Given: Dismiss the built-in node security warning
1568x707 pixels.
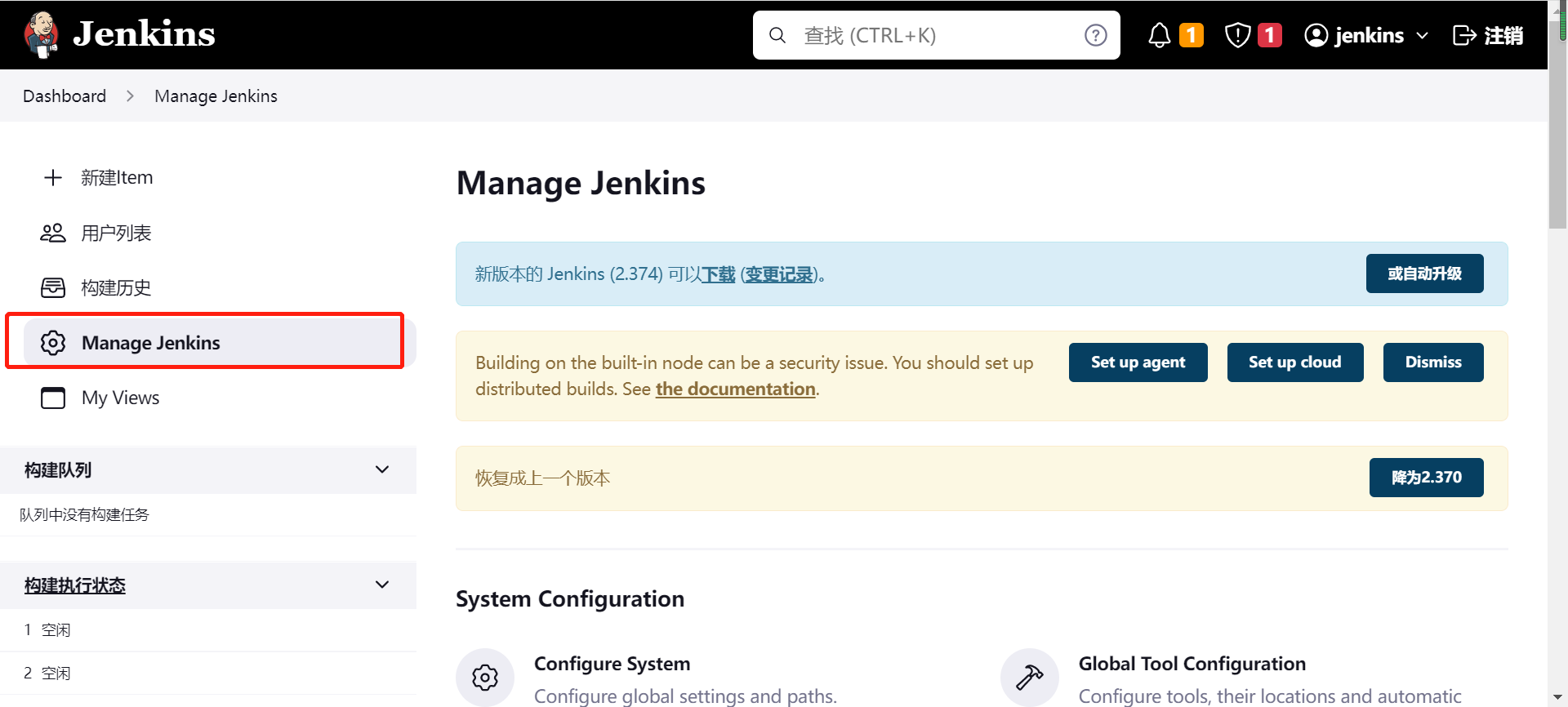Looking at the screenshot, I should pyautogui.click(x=1432, y=362).
